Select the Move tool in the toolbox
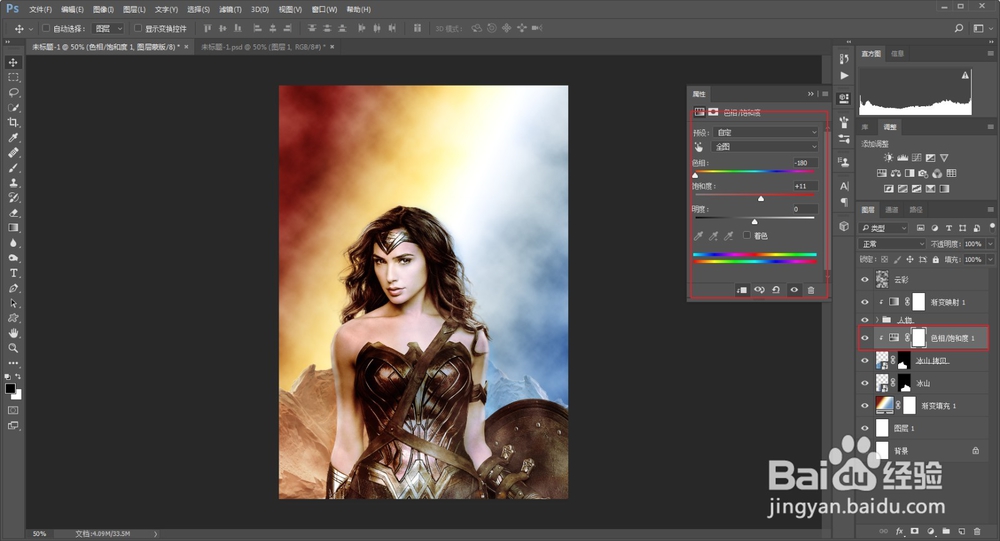Screen dimensions: 1000x541 pos(13,62)
